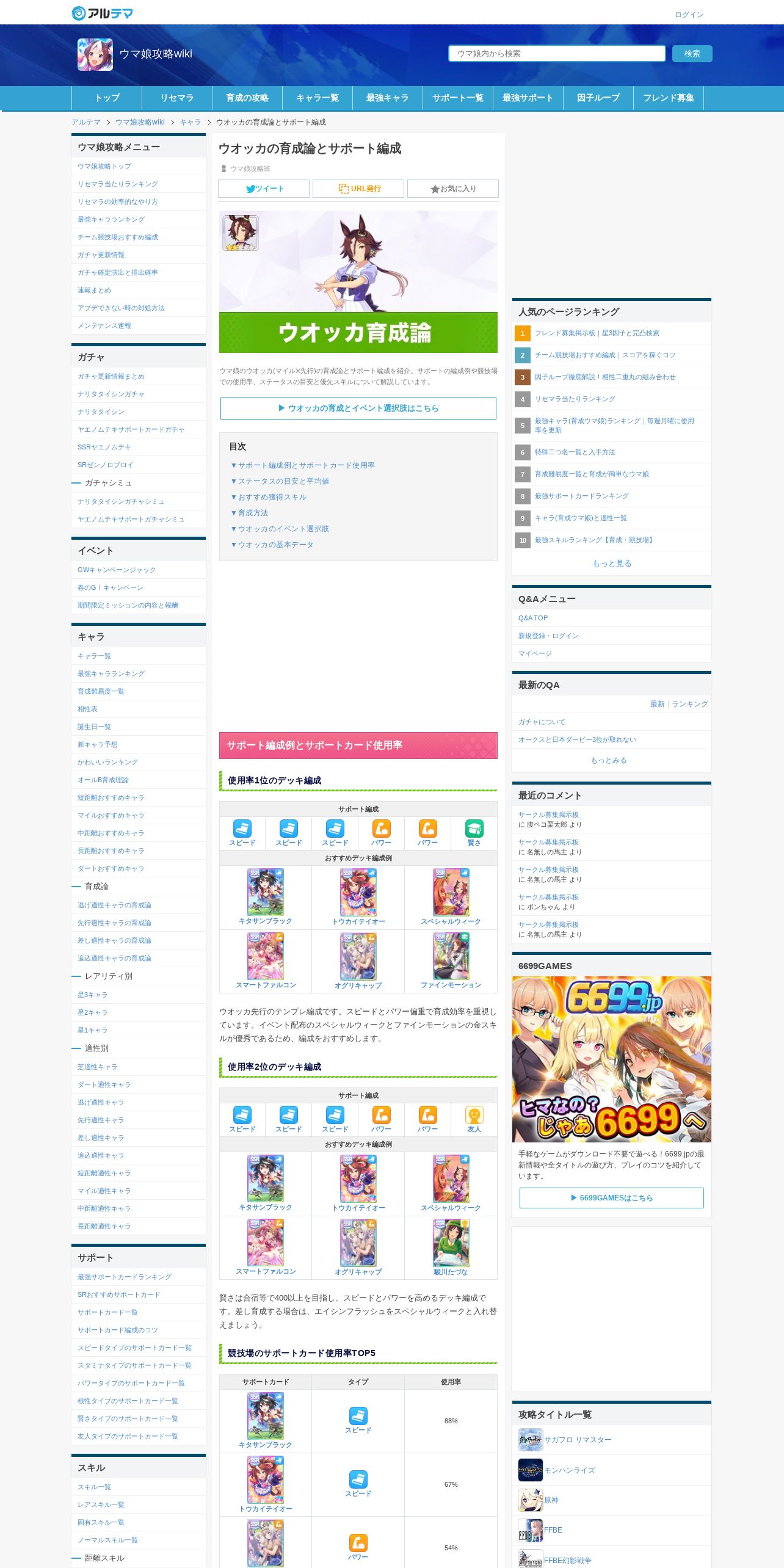Image resolution: width=784 pixels, height=1568 pixels.
Task: Open オグリキャップ card in rank 1 deck
Action: coord(358,956)
